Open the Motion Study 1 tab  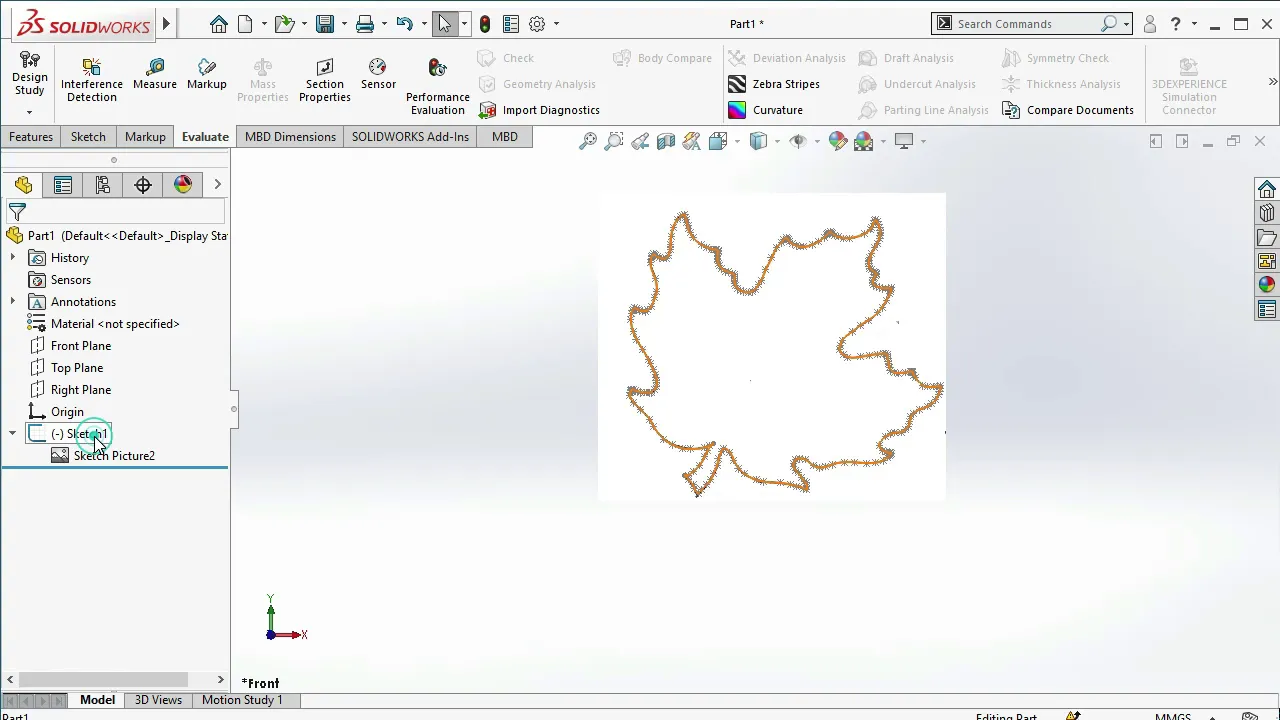(242, 700)
